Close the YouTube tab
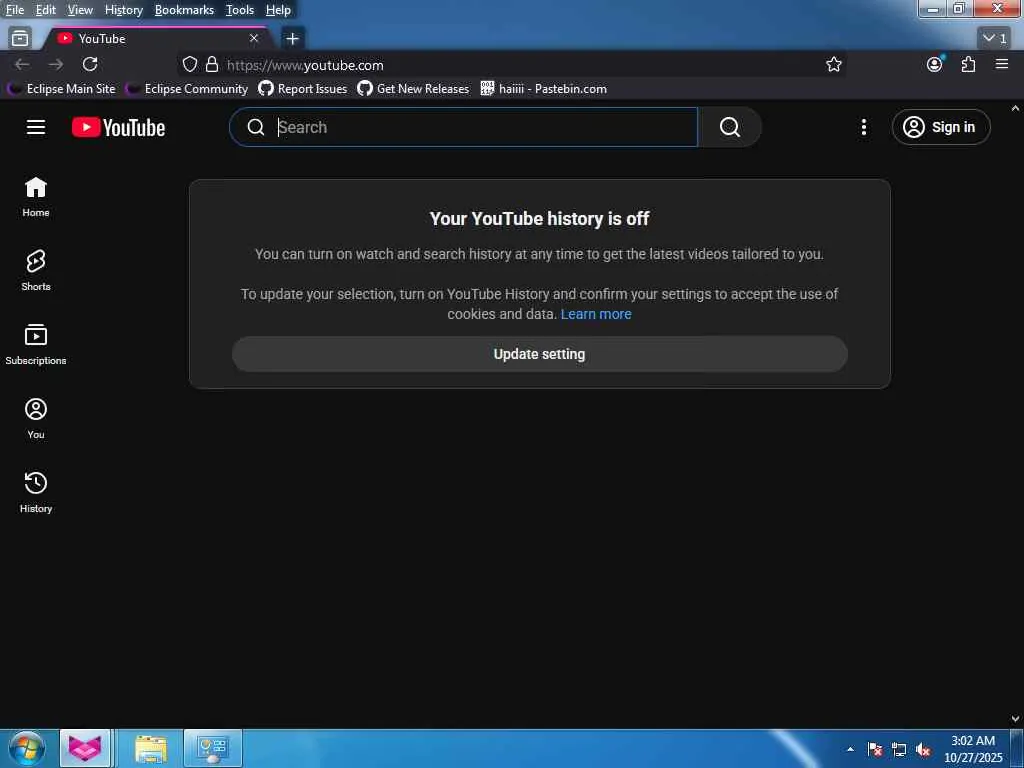Image resolution: width=1024 pixels, height=768 pixels. (x=254, y=38)
